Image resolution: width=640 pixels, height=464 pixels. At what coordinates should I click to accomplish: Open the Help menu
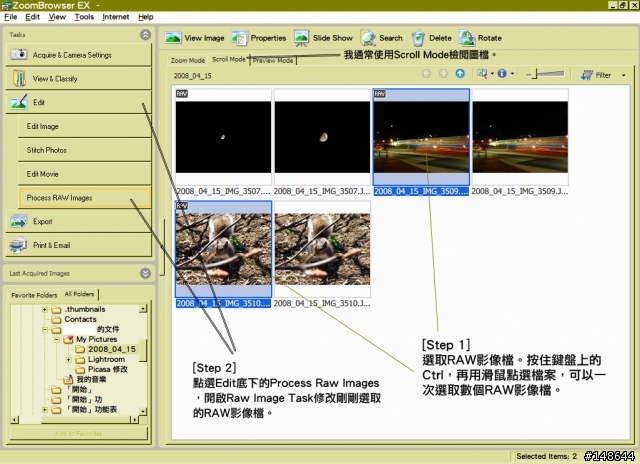146,17
